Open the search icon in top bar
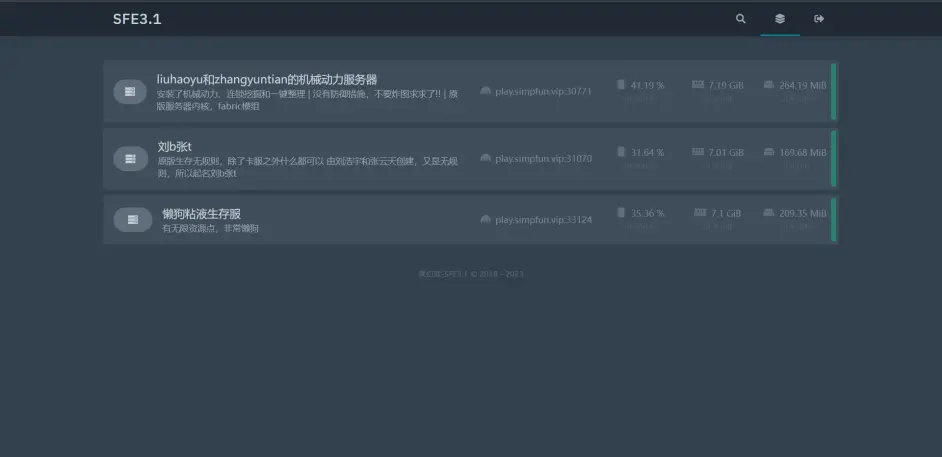The width and height of the screenshot is (942, 457). tap(740, 18)
